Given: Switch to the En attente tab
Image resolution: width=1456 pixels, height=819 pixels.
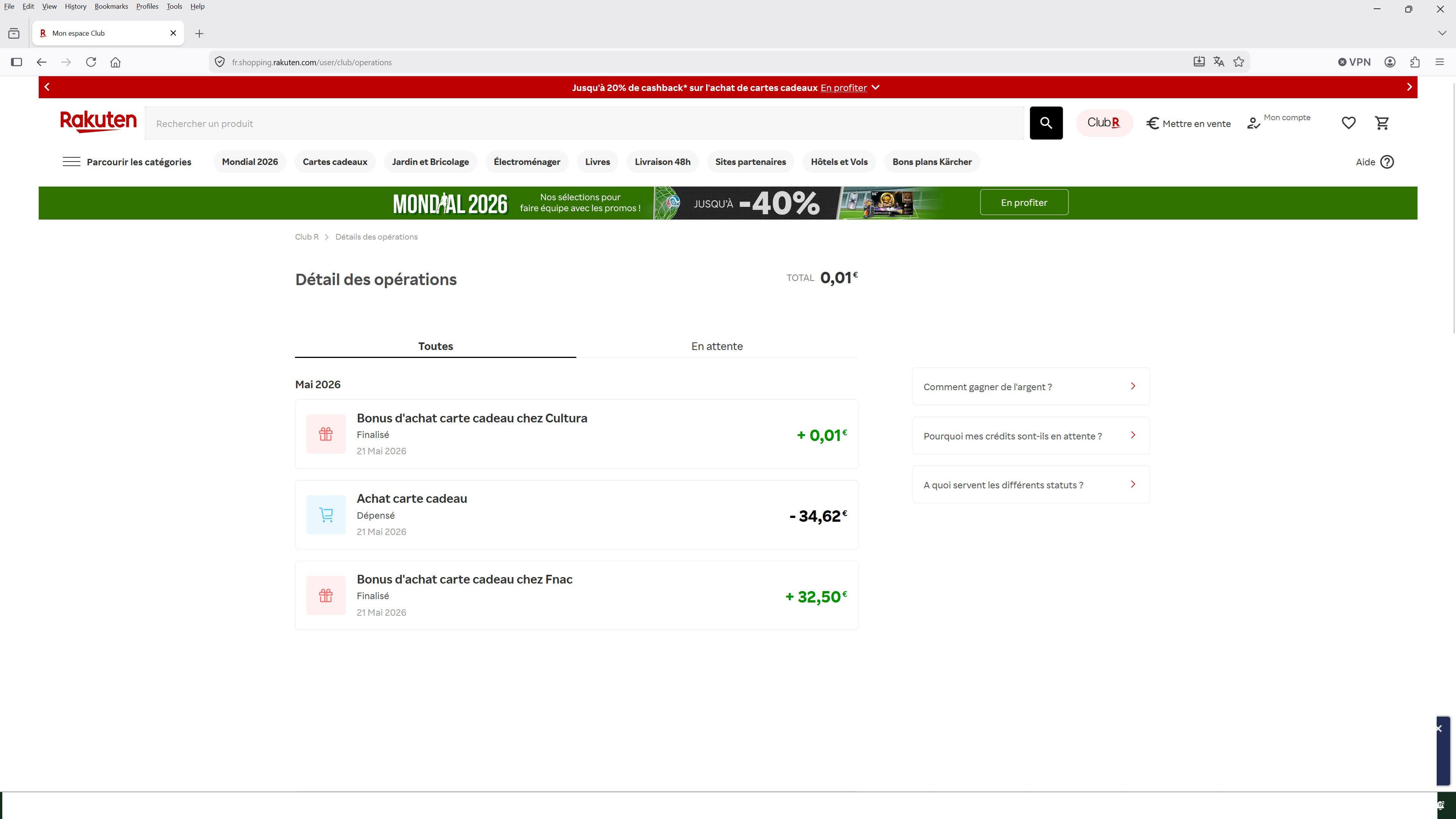Looking at the screenshot, I should (717, 346).
